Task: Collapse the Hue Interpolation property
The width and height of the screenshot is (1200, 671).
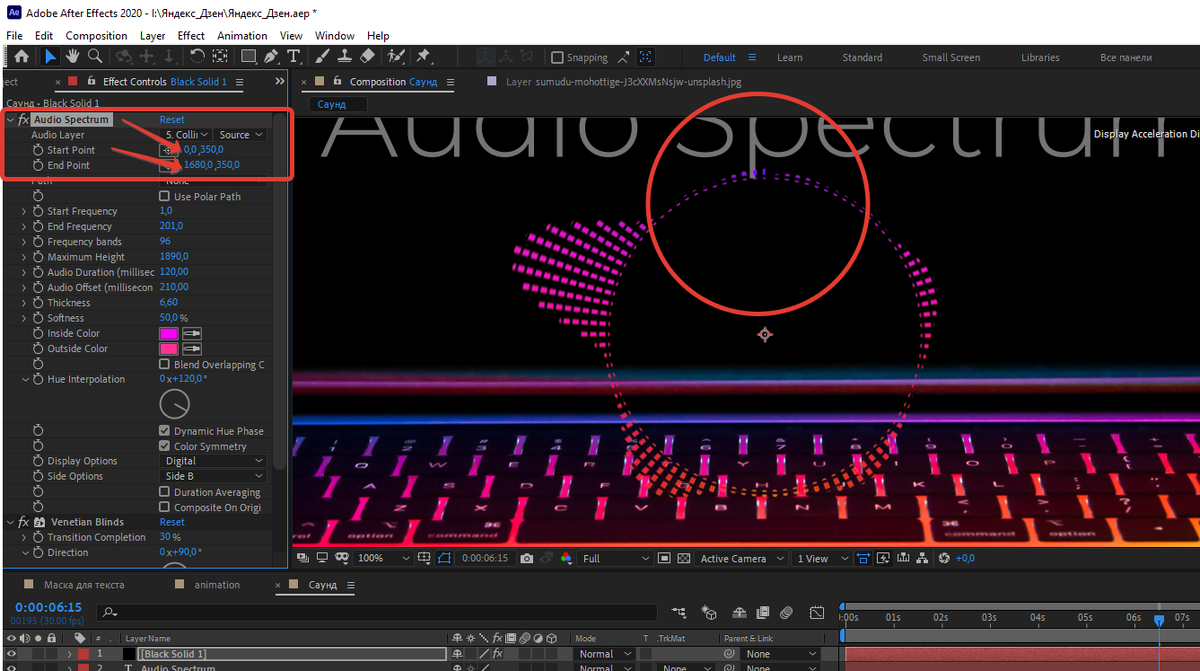Action: point(24,380)
